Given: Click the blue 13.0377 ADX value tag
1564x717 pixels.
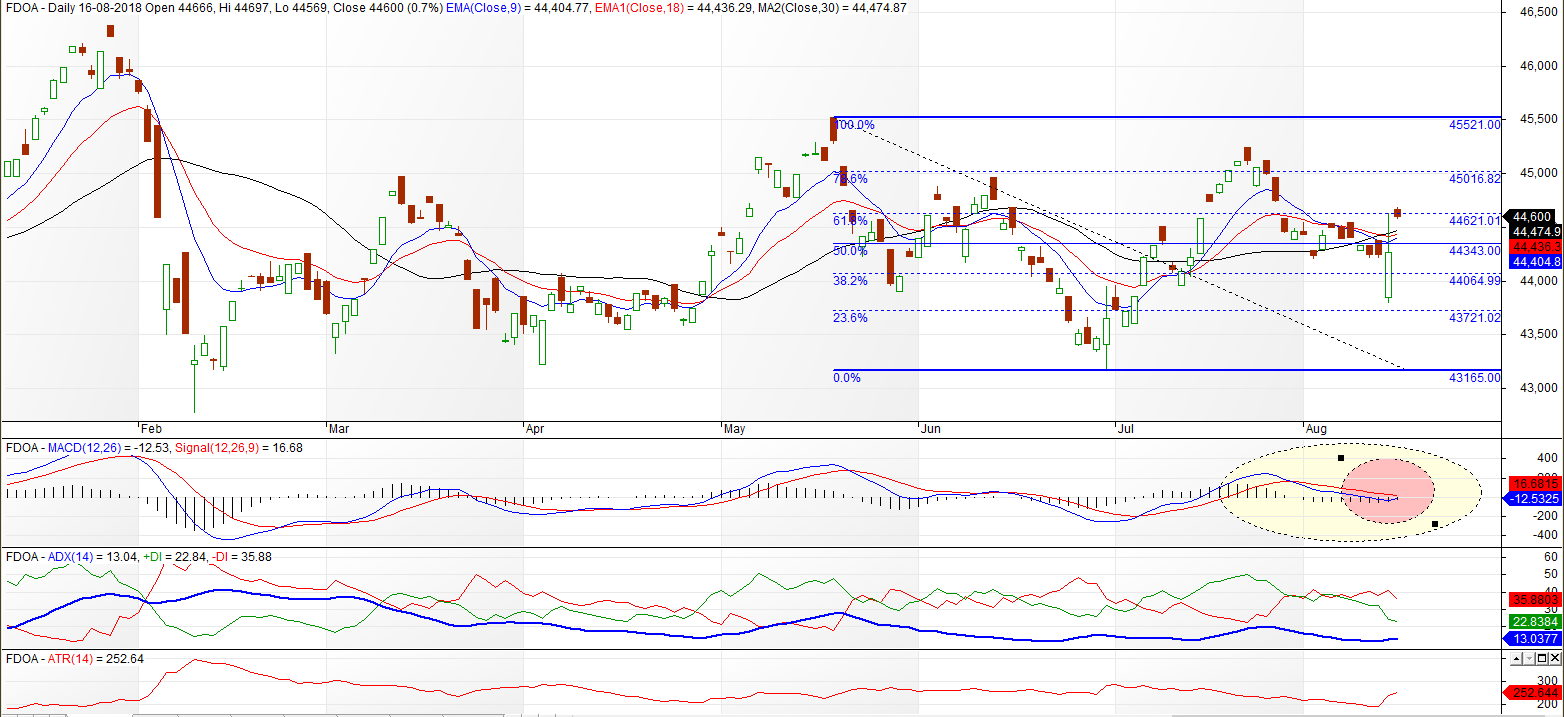Looking at the screenshot, I should [x=1532, y=638].
